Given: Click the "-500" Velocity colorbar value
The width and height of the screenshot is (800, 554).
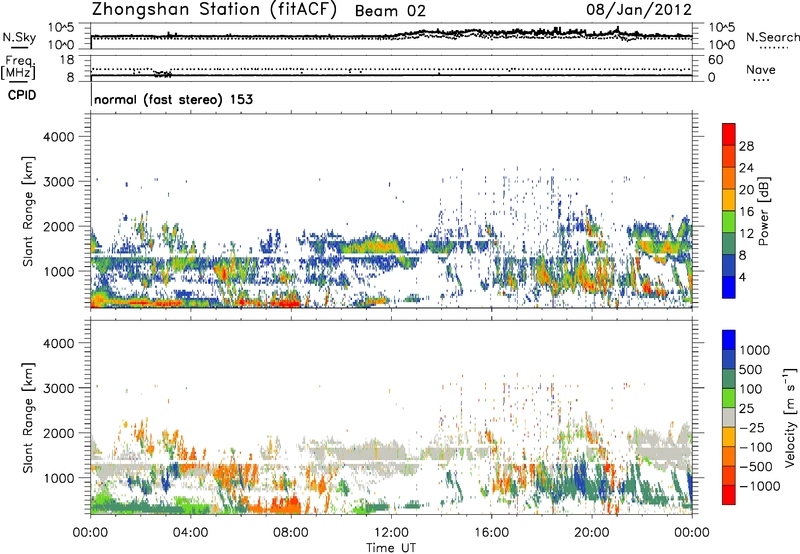Looking at the screenshot, I should [756, 467].
